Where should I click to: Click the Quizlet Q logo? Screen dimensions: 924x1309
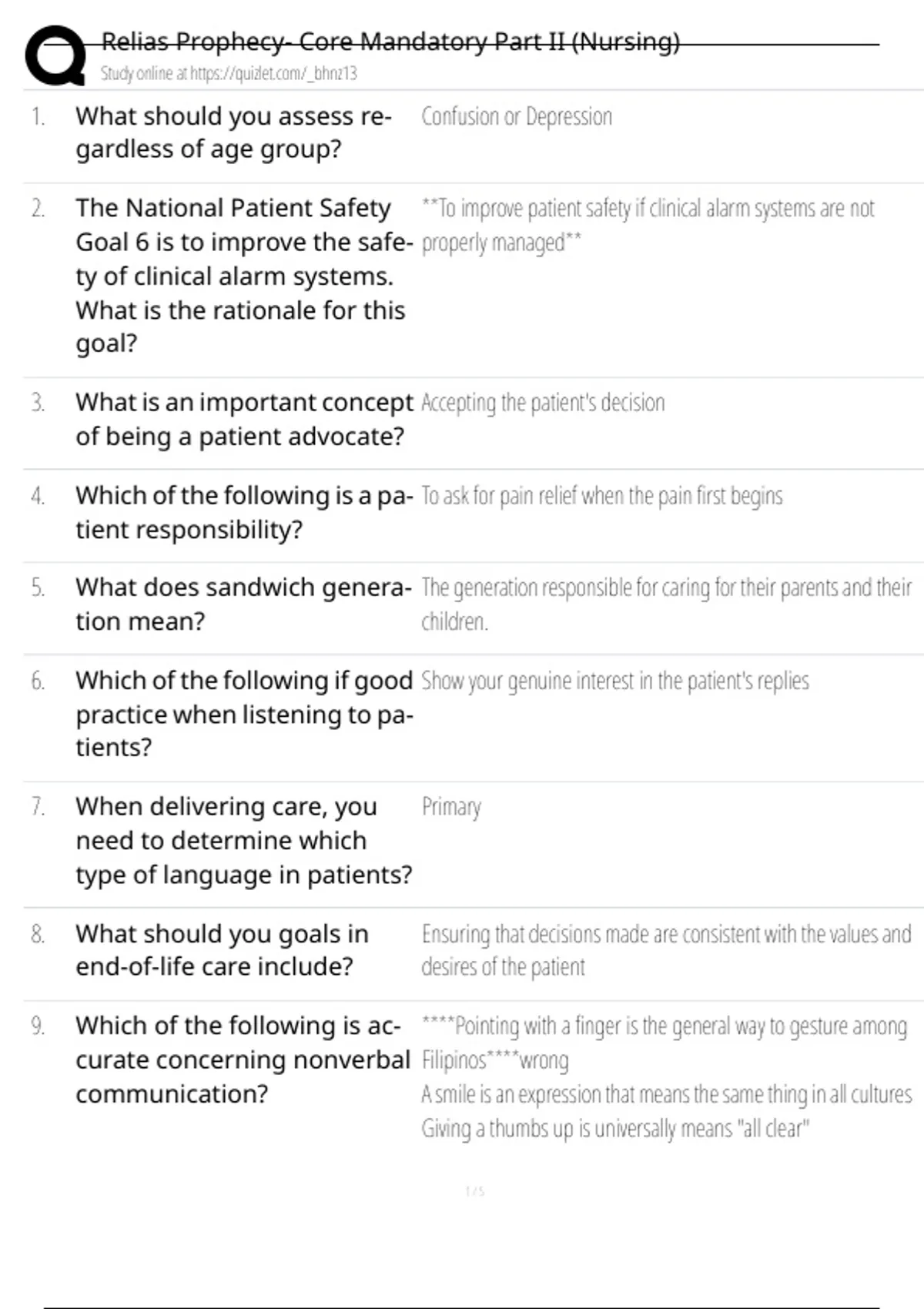(x=55, y=55)
